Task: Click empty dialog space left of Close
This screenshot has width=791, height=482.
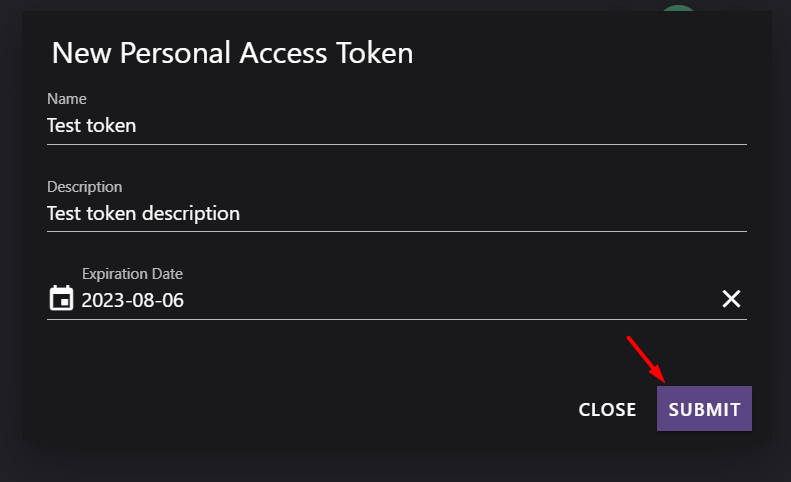Action: tap(300, 409)
